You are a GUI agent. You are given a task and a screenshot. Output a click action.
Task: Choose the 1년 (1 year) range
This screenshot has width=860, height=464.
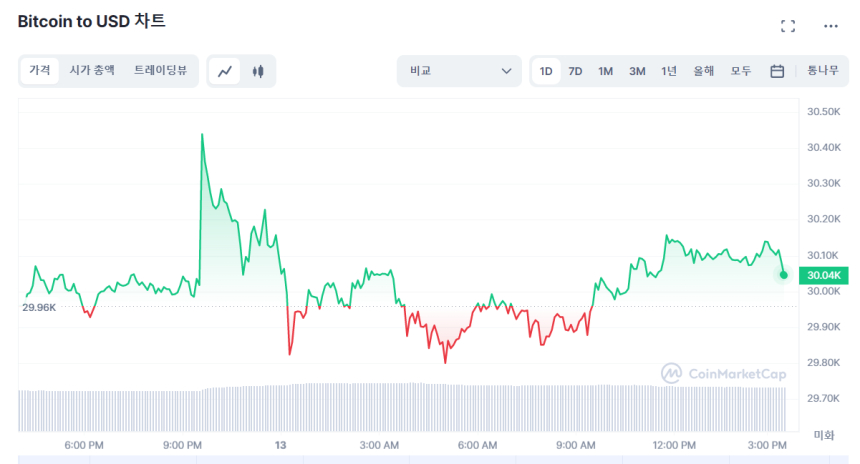click(669, 71)
